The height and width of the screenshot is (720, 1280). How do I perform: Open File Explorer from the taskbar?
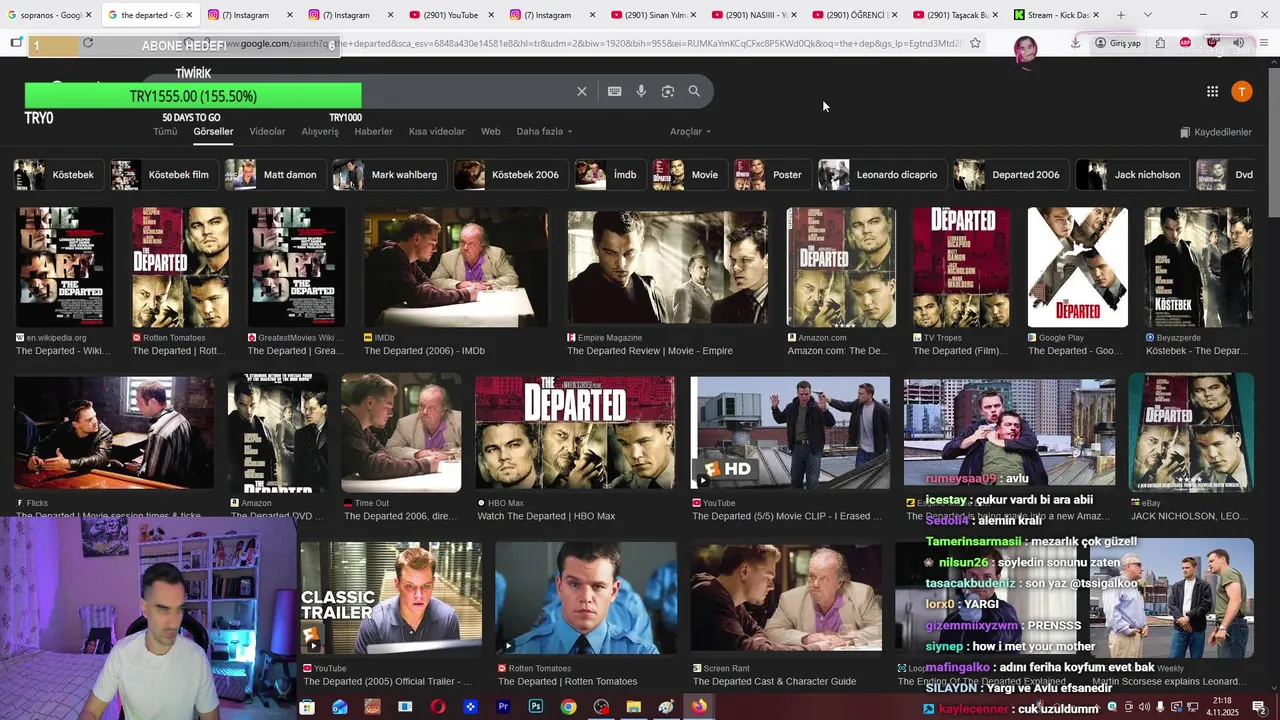click(x=633, y=707)
